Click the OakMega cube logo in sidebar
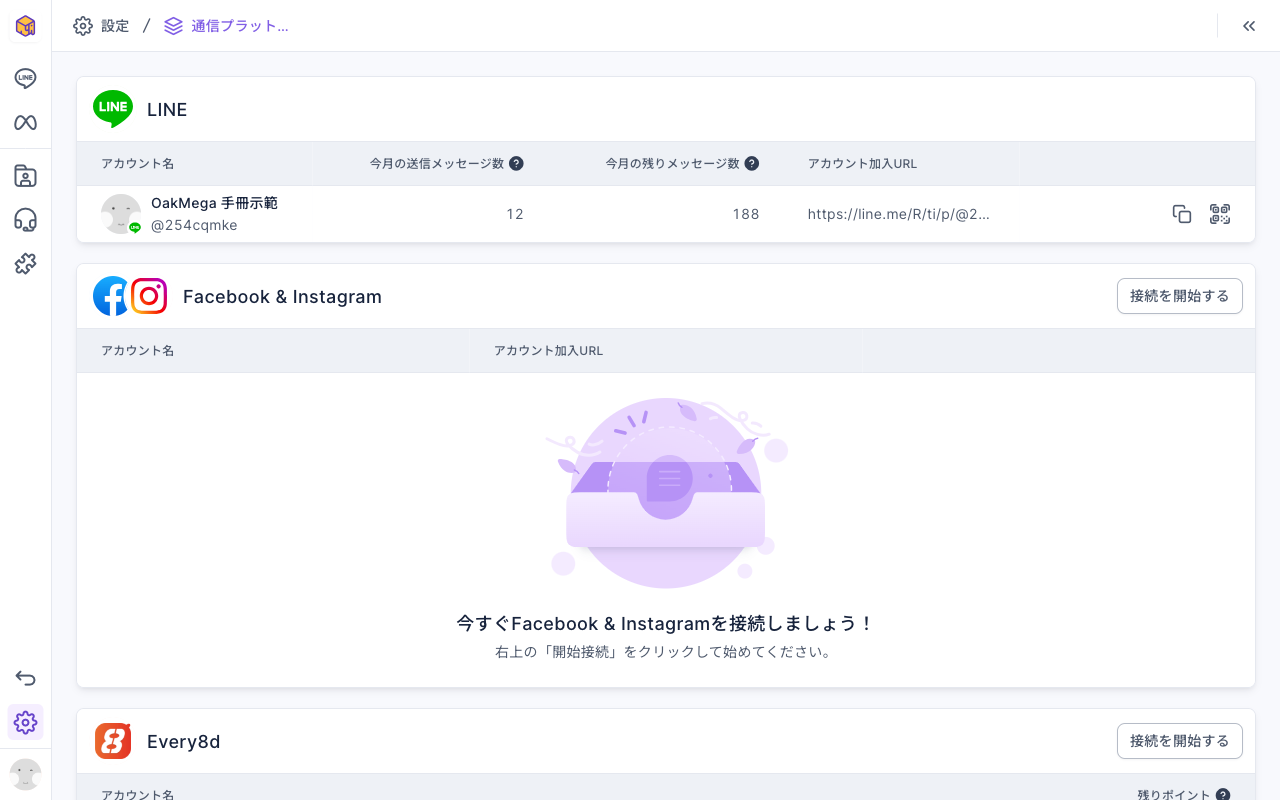The image size is (1280, 800). point(25,26)
